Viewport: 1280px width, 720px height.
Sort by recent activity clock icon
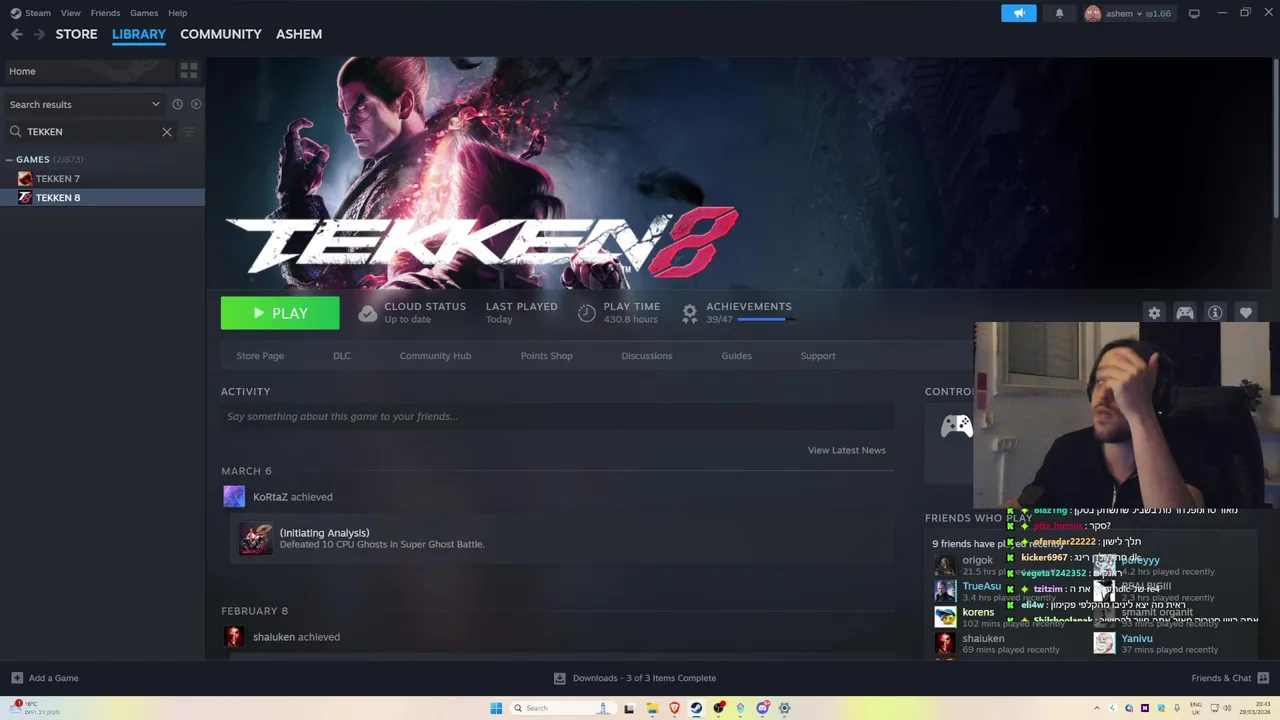tap(177, 104)
